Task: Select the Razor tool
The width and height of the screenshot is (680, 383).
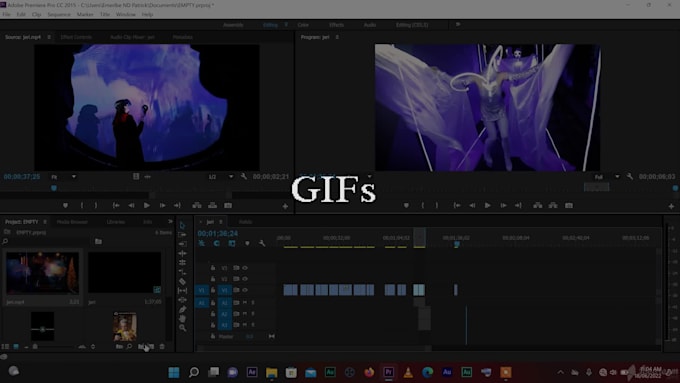Action: [182, 282]
